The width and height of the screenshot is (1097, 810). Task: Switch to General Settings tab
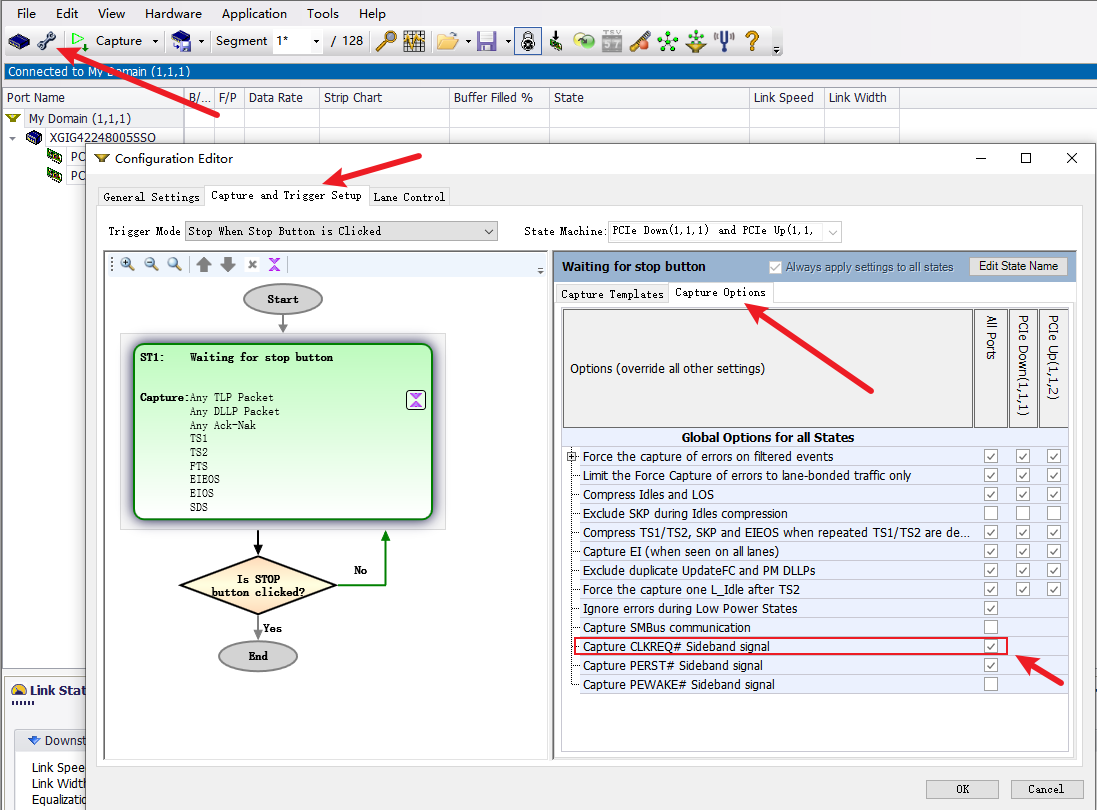tap(151, 197)
